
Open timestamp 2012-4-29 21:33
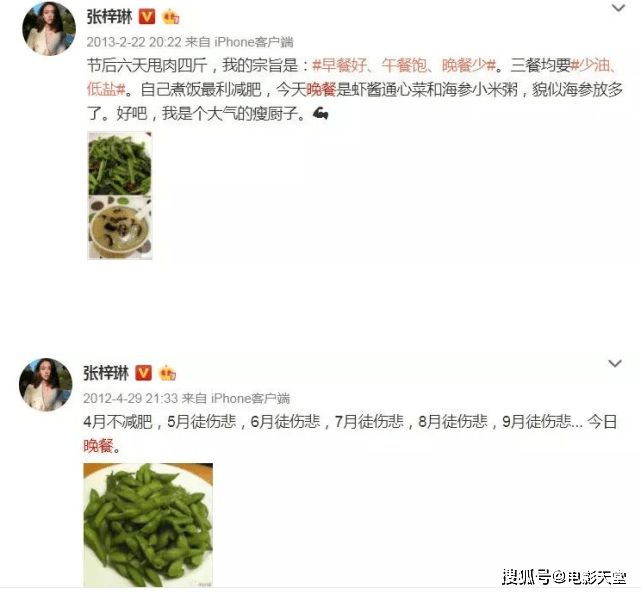130,398
